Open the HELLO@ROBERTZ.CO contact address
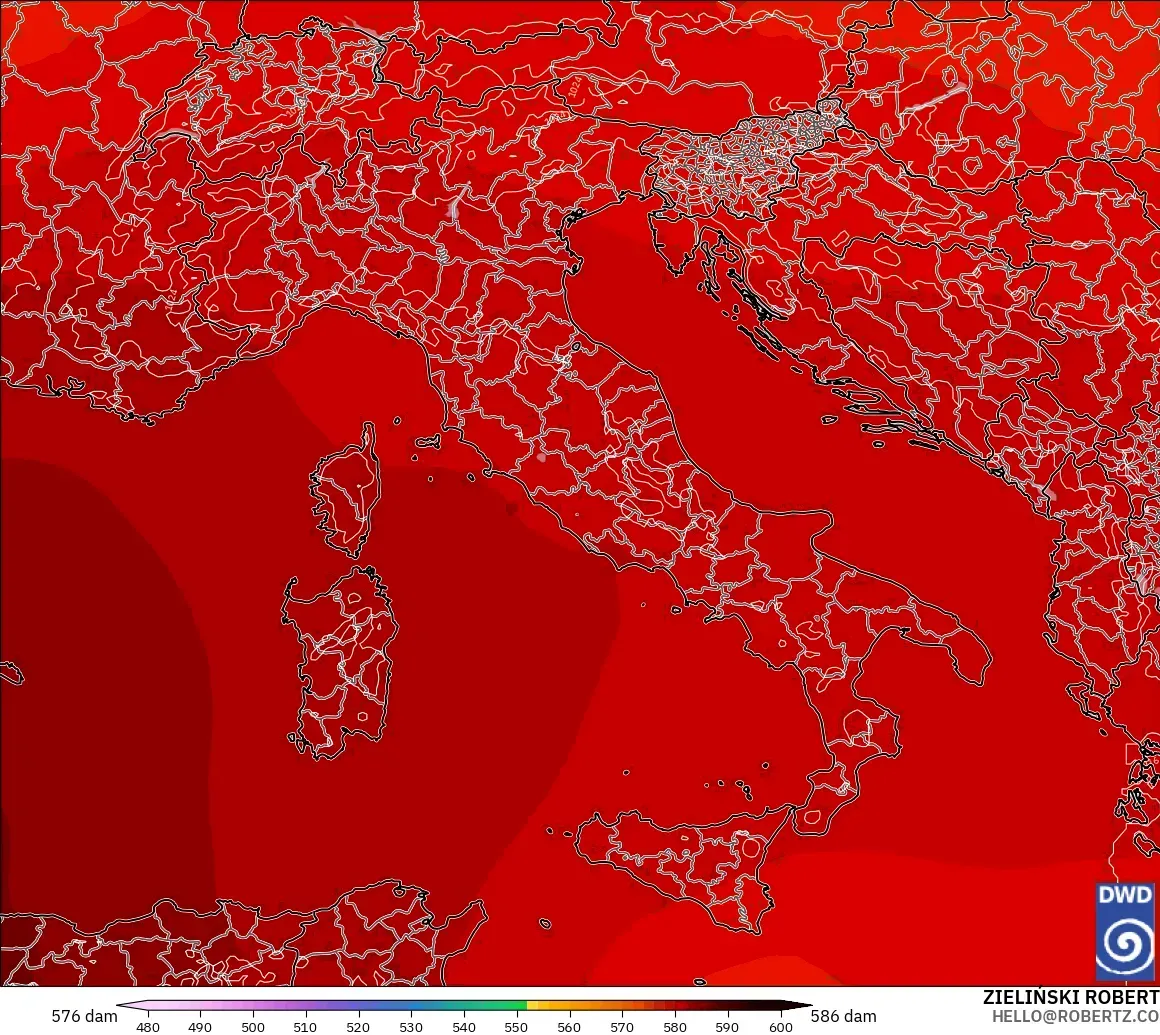This screenshot has height=1035, width=1160. click(1076, 1017)
